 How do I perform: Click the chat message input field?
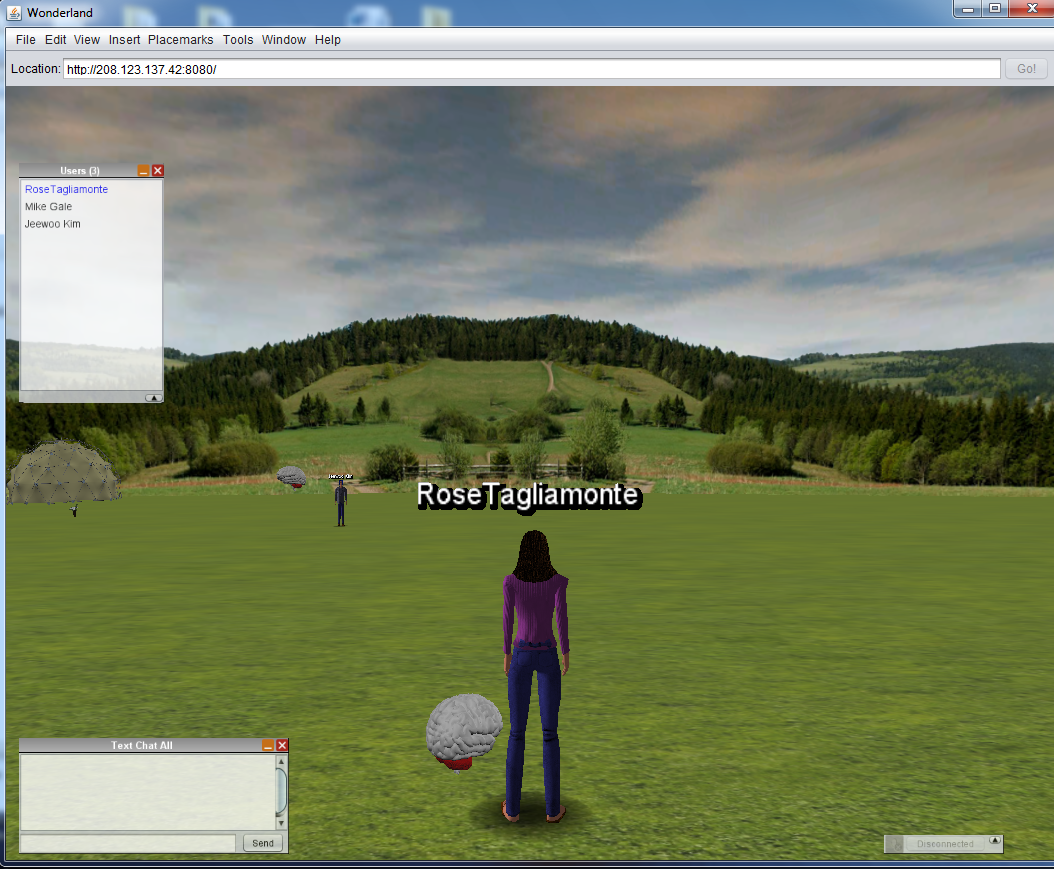point(128,843)
